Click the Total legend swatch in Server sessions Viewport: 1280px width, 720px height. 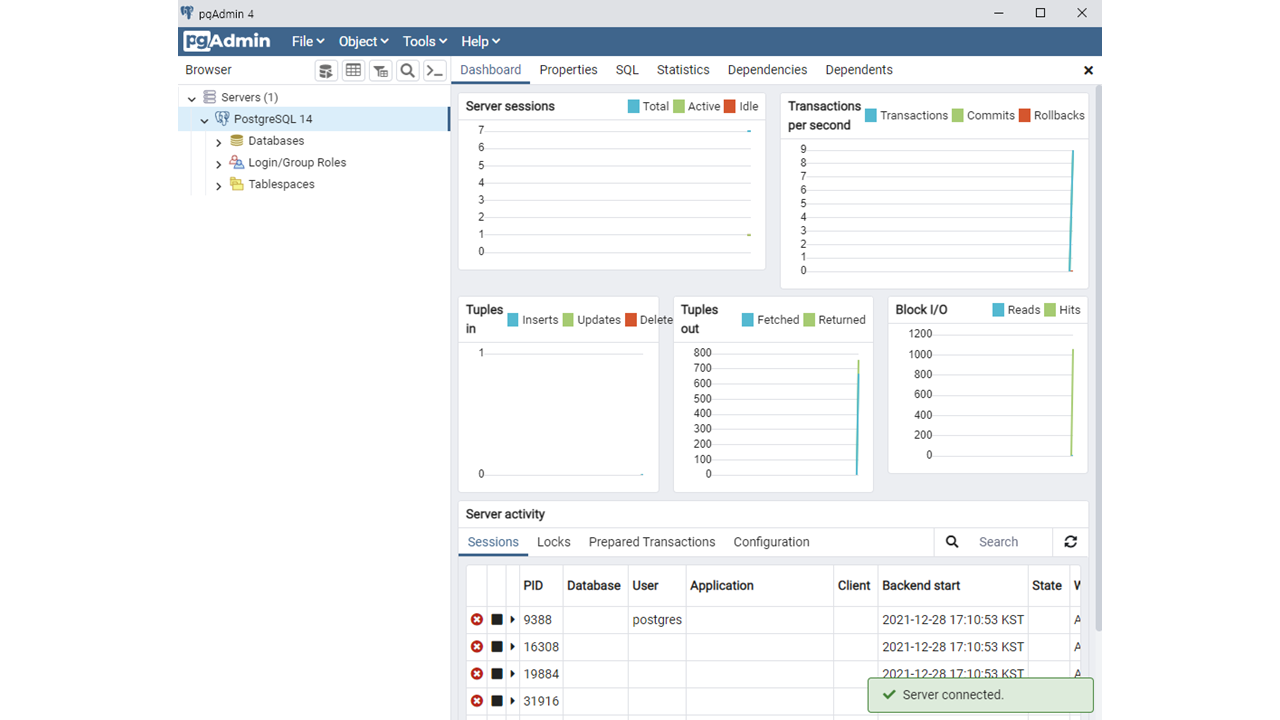(633, 106)
